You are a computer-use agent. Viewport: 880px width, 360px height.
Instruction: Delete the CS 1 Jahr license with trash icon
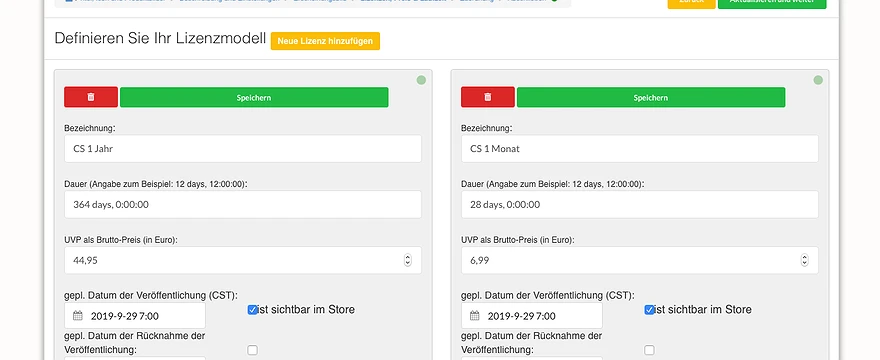click(x=91, y=97)
